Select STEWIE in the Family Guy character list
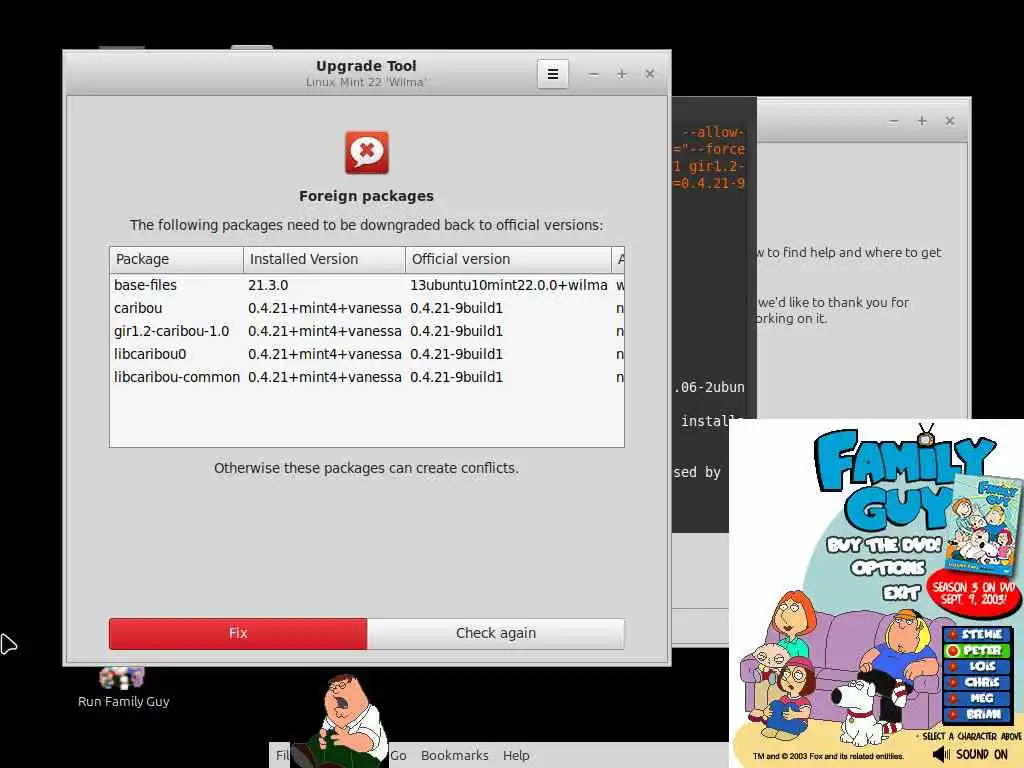Viewport: 1024px width, 768px height. coord(977,634)
